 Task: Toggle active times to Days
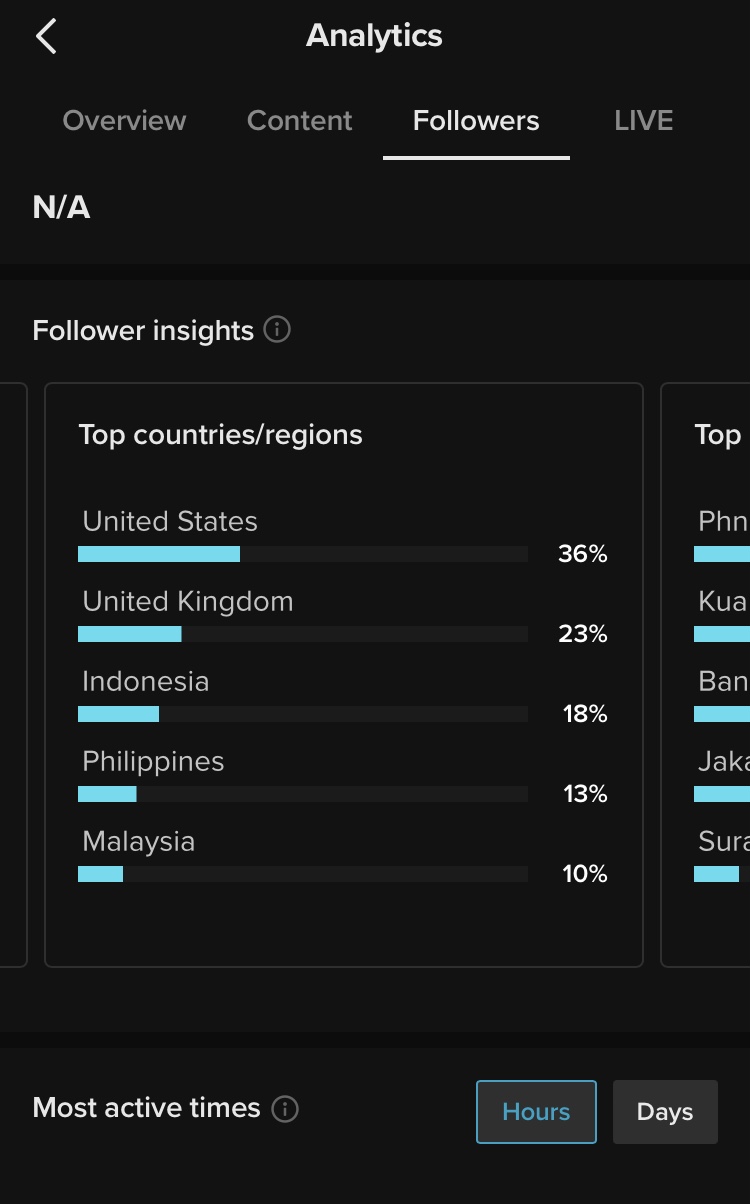pyautogui.click(x=665, y=1112)
